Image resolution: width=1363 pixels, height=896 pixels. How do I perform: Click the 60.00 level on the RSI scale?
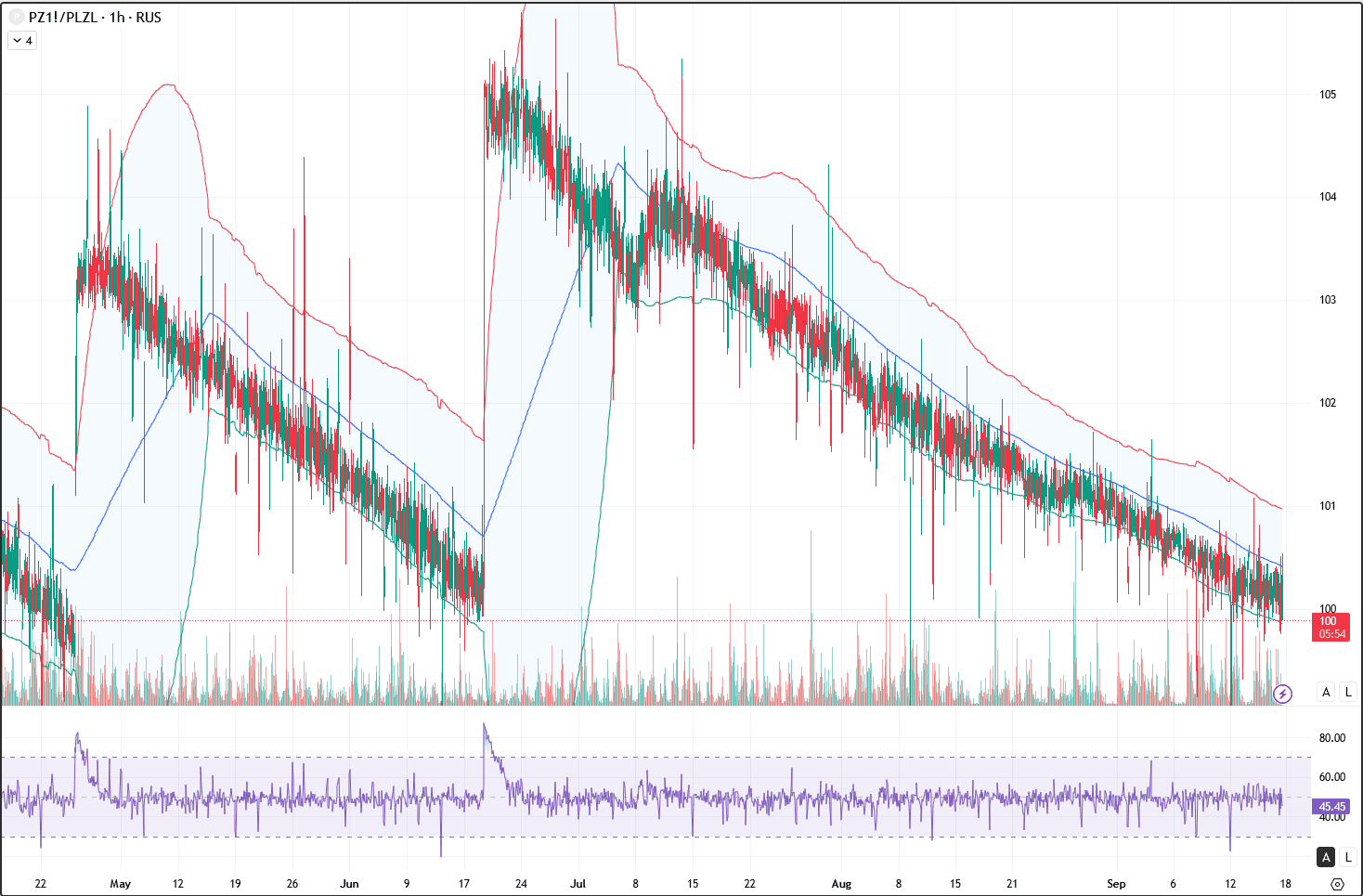[1331, 777]
